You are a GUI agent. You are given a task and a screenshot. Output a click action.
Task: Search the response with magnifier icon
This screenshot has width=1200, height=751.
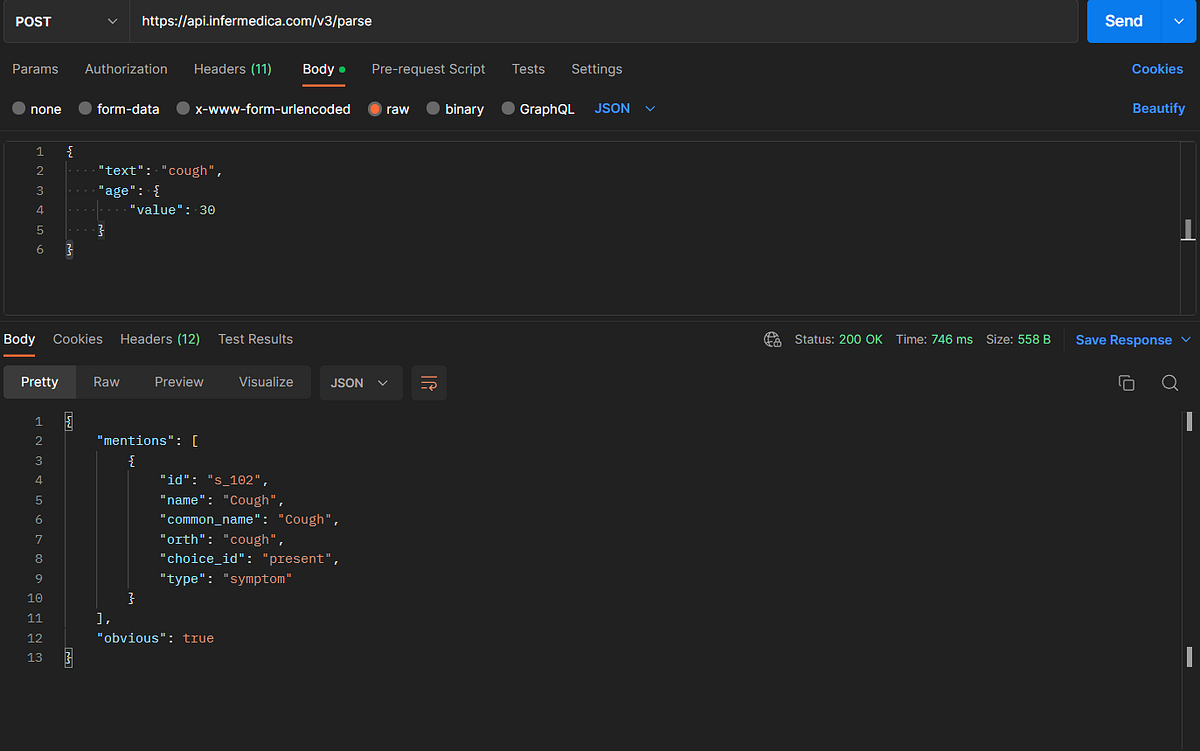coord(1170,383)
